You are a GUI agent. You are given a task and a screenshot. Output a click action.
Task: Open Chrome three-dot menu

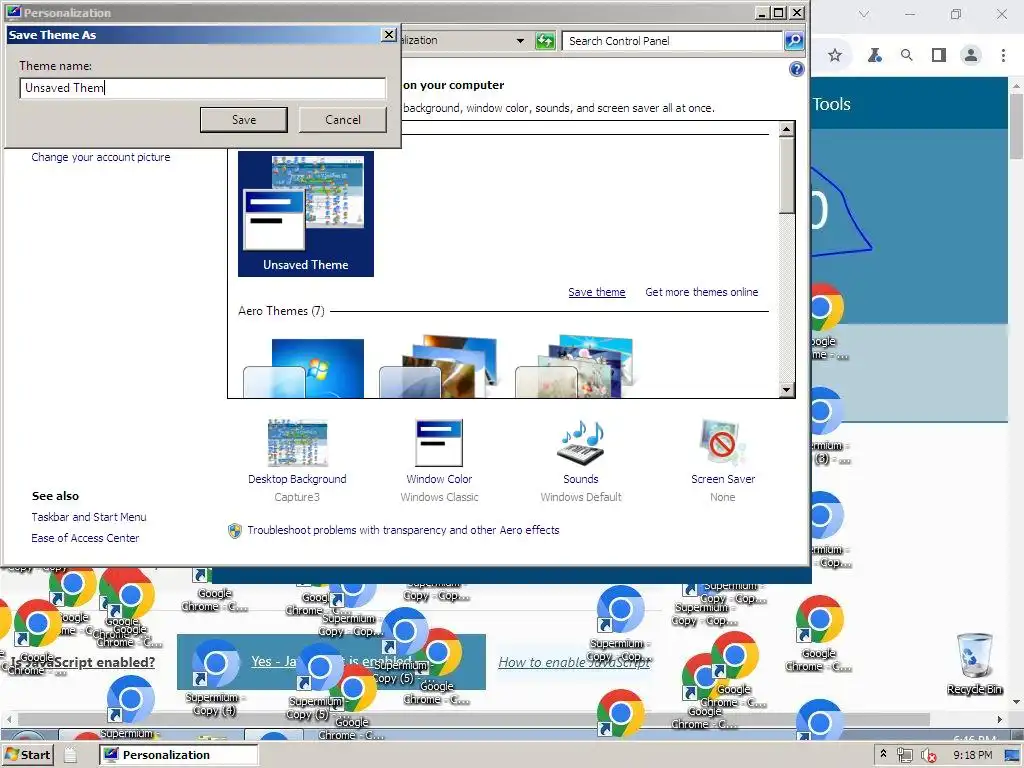1003,56
